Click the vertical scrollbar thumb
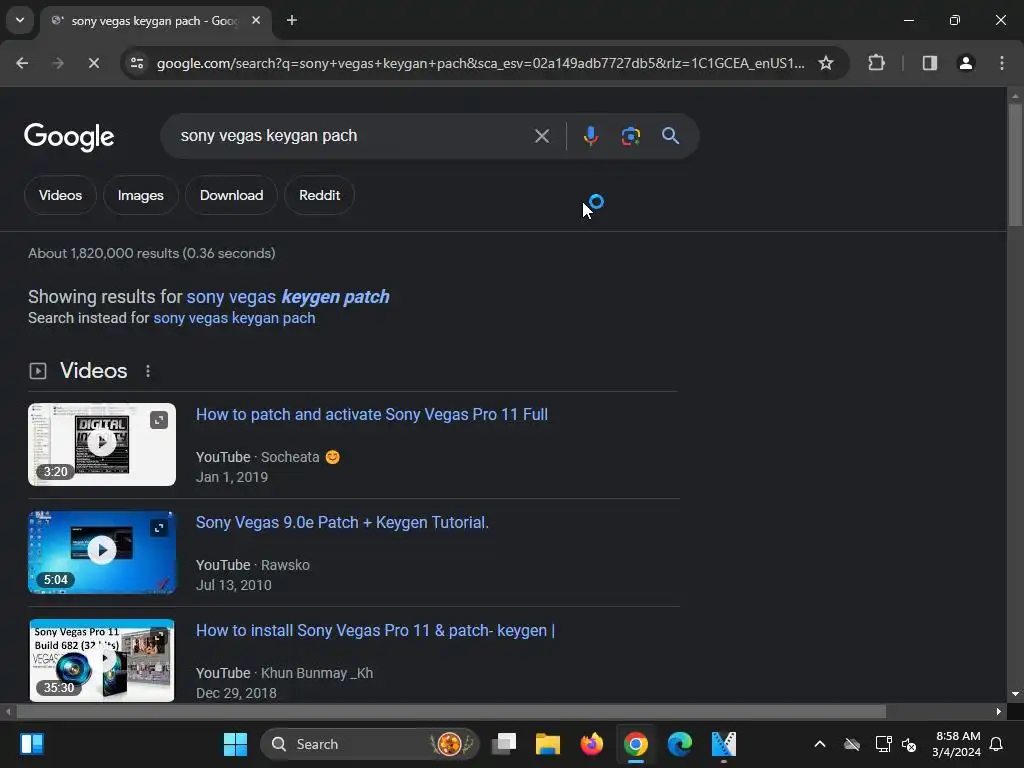The width and height of the screenshot is (1024, 768). [x=1015, y=165]
